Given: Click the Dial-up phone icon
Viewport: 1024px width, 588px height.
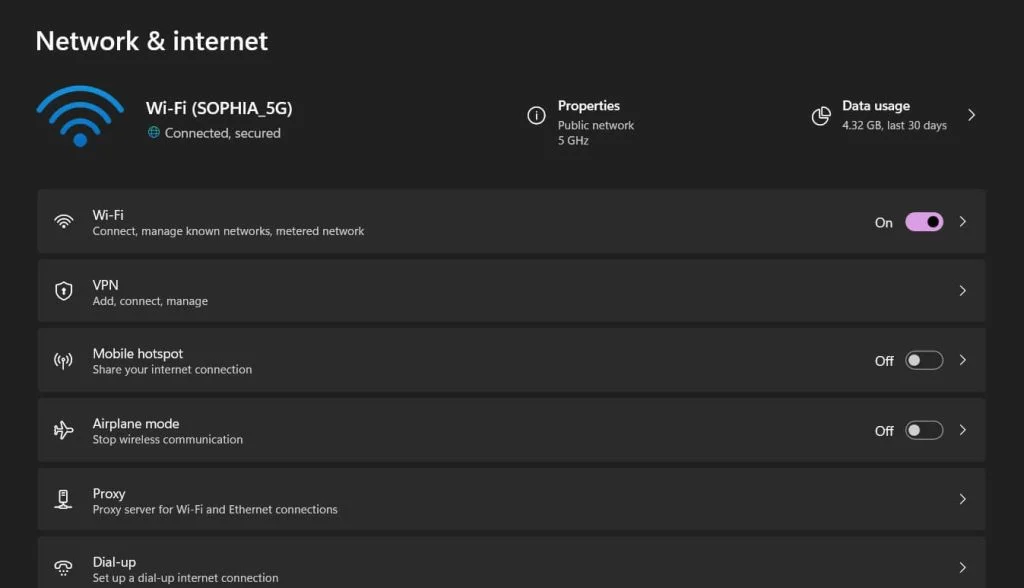Looking at the screenshot, I should (x=64, y=568).
